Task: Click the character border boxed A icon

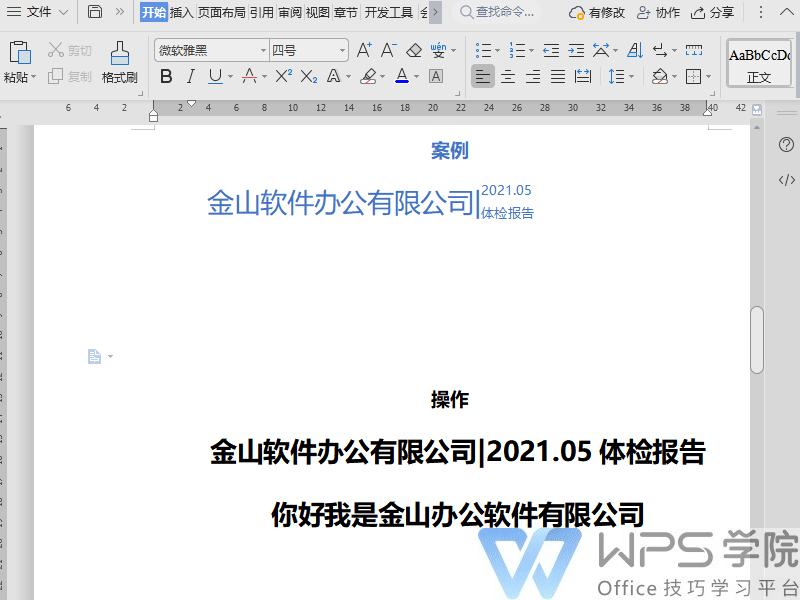Action: [x=436, y=77]
